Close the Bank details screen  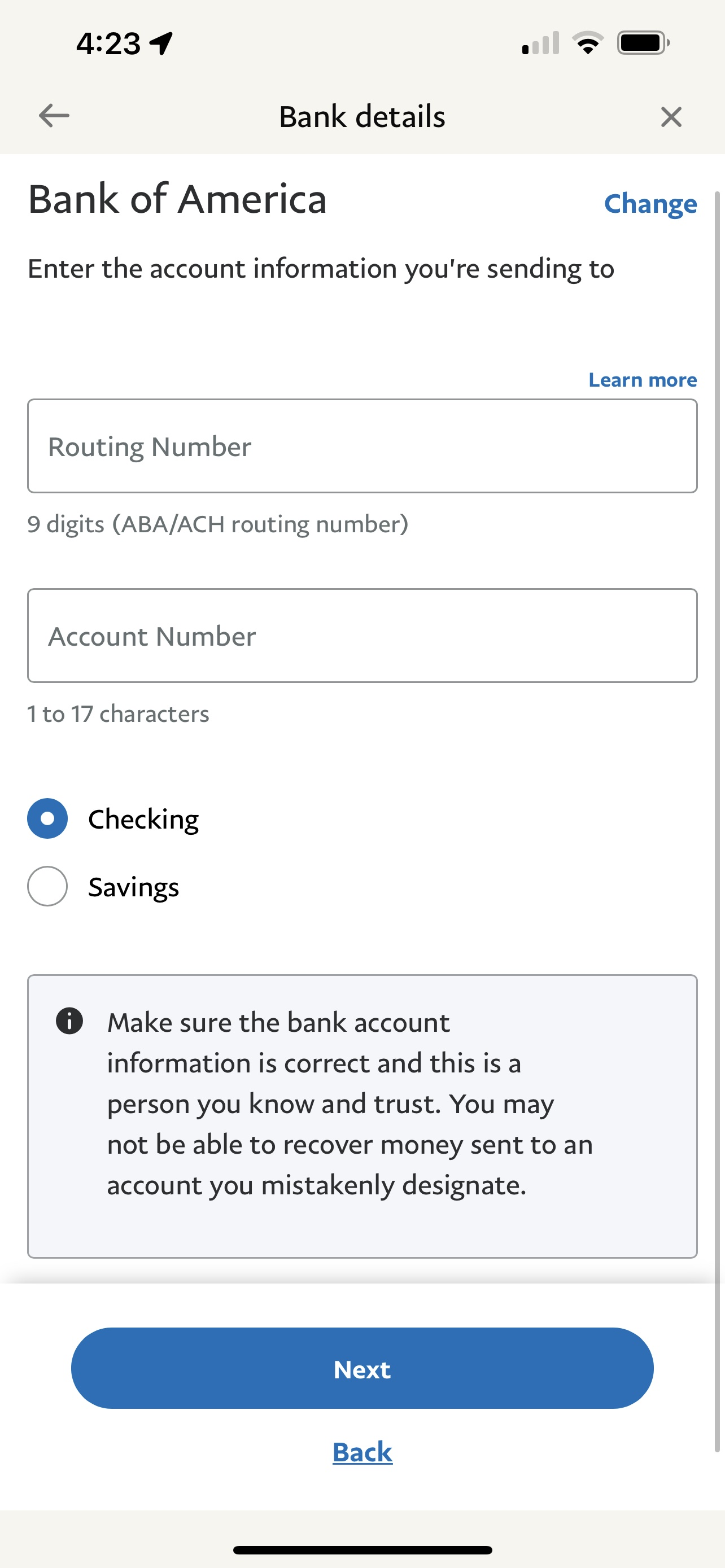click(x=671, y=116)
